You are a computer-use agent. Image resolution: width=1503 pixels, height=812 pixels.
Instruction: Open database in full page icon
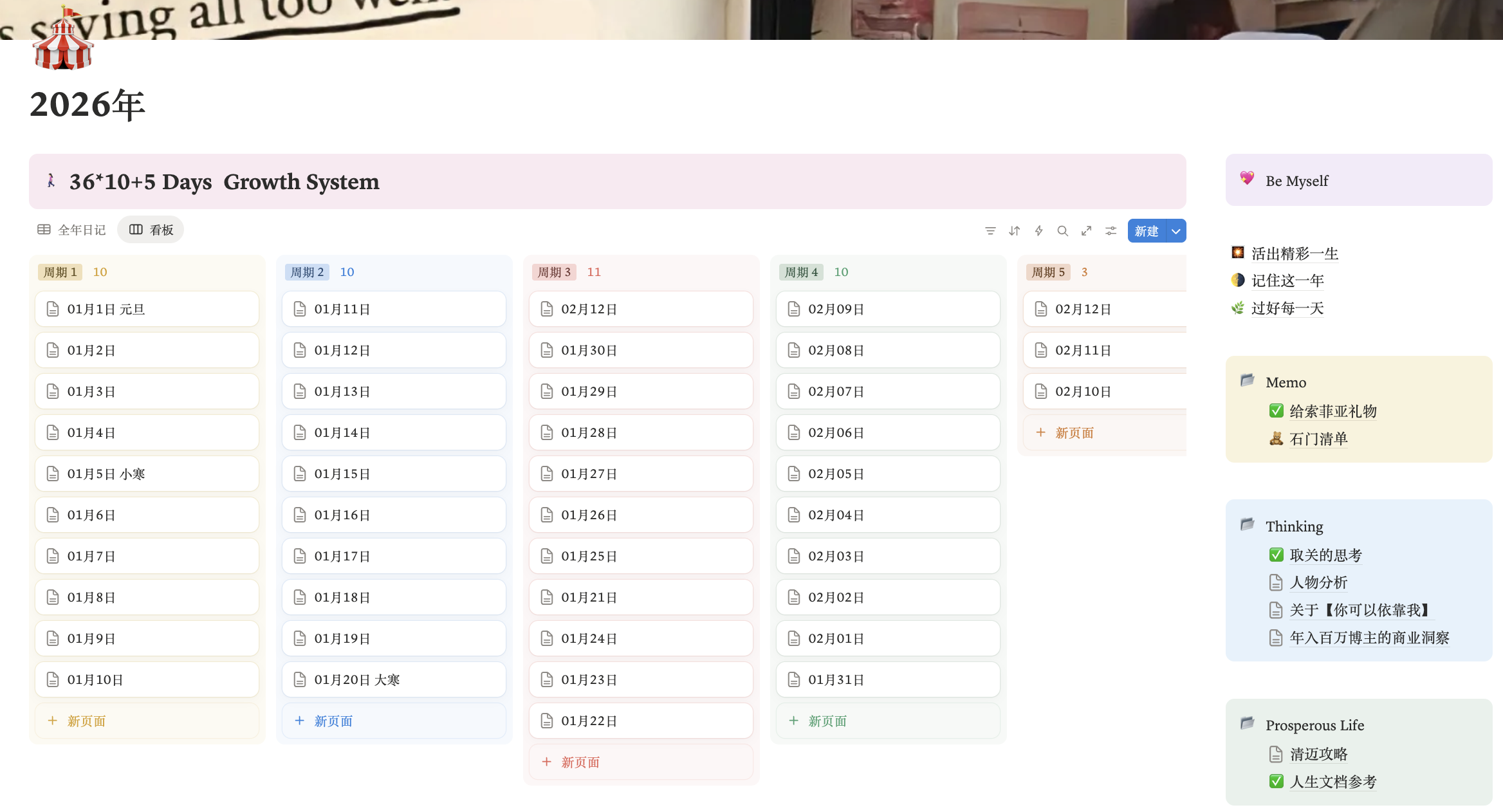click(x=1087, y=230)
